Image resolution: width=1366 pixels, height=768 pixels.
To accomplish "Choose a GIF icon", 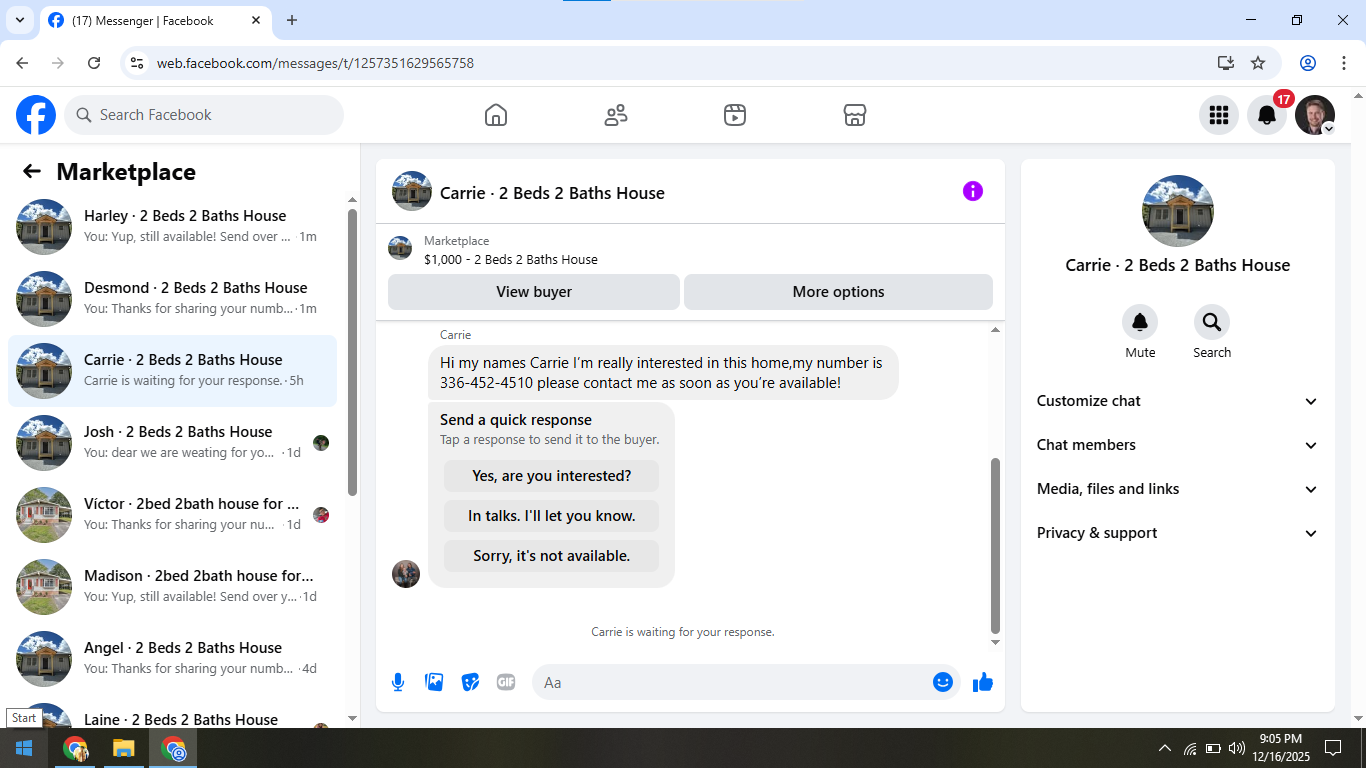I will coord(506,682).
